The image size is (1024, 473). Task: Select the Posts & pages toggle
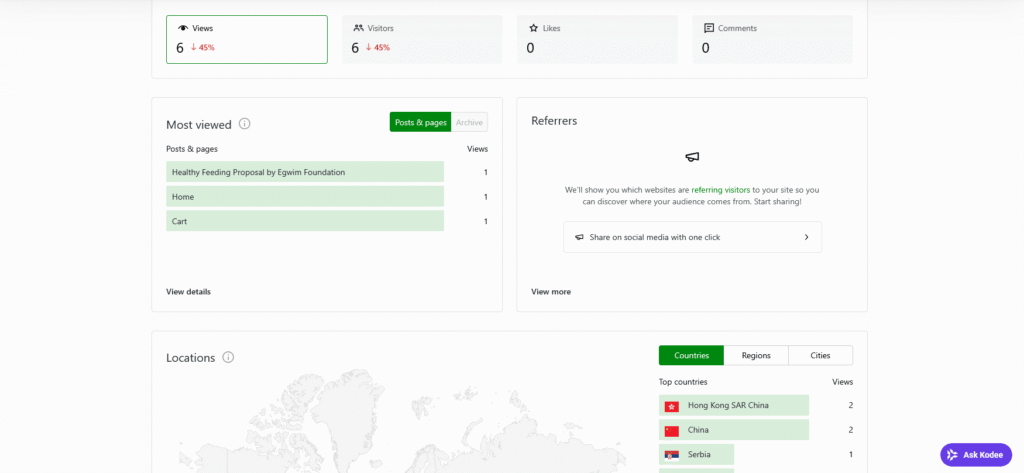point(421,122)
